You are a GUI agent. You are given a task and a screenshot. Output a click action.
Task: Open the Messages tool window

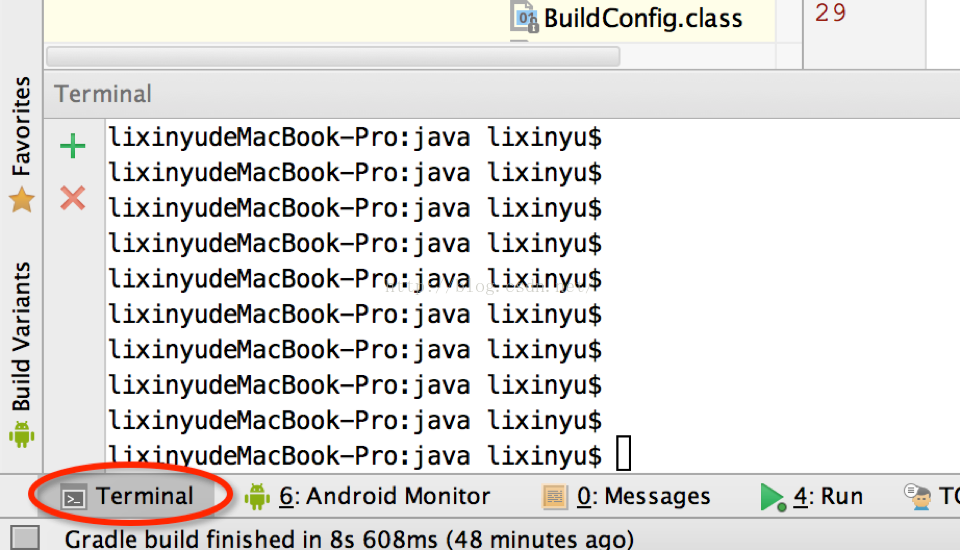tap(626, 496)
